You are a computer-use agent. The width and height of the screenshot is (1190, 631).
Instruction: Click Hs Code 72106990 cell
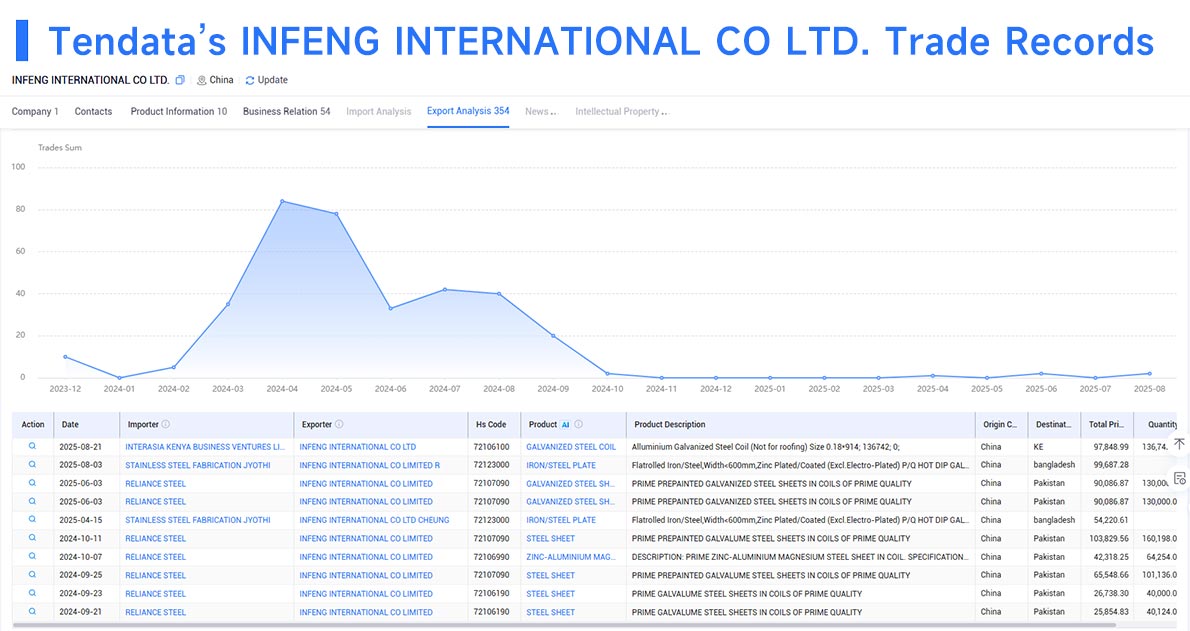click(492, 557)
